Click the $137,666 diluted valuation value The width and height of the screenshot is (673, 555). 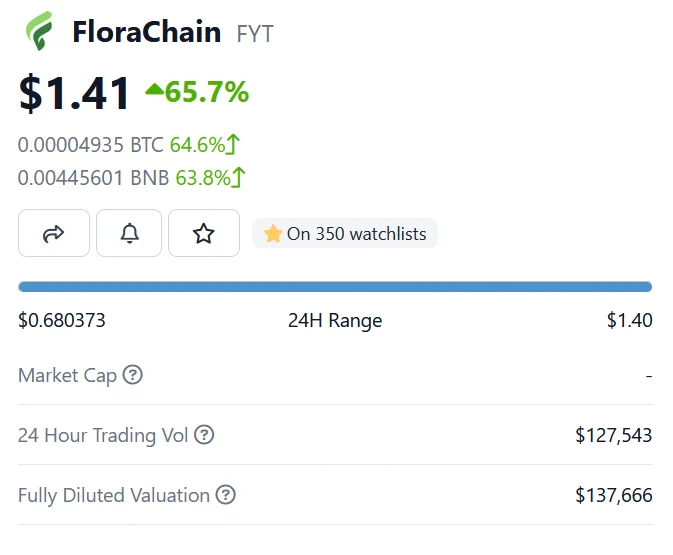tap(614, 495)
